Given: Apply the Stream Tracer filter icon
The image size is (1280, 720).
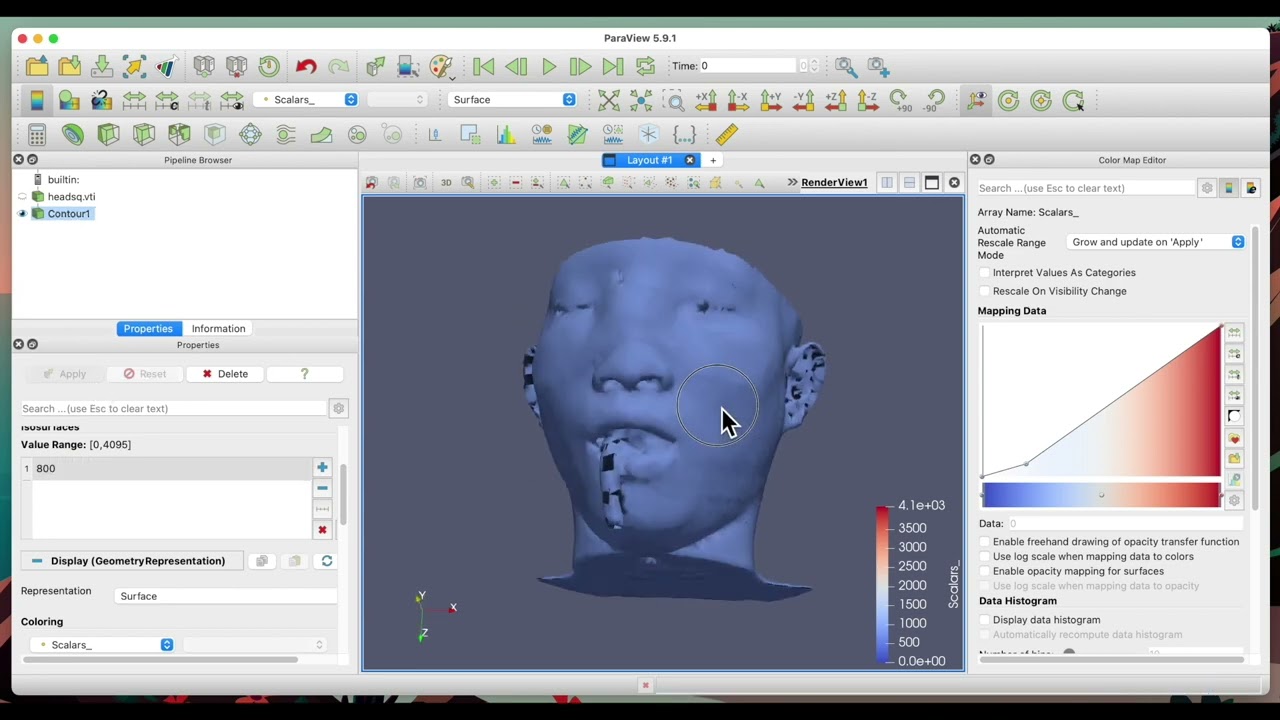Looking at the screenshot, I should coord(286,134).
